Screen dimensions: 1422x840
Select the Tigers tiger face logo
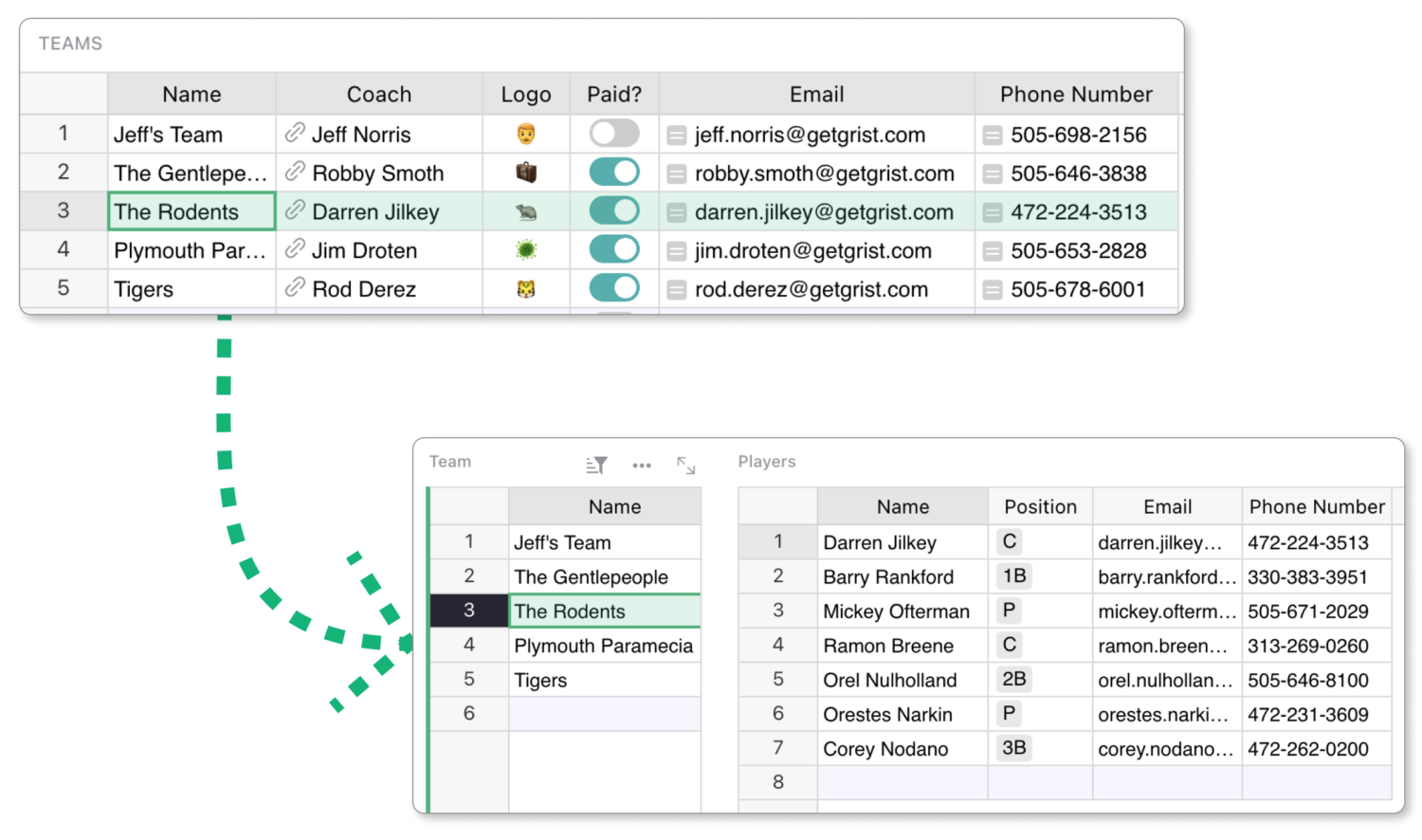(526, 289)
